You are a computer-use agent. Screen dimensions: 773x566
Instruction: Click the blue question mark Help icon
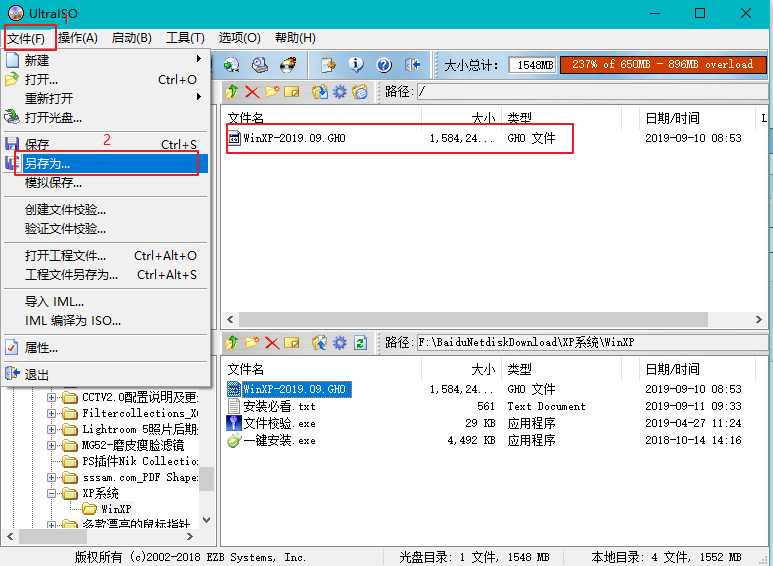(x=384, y=65)
